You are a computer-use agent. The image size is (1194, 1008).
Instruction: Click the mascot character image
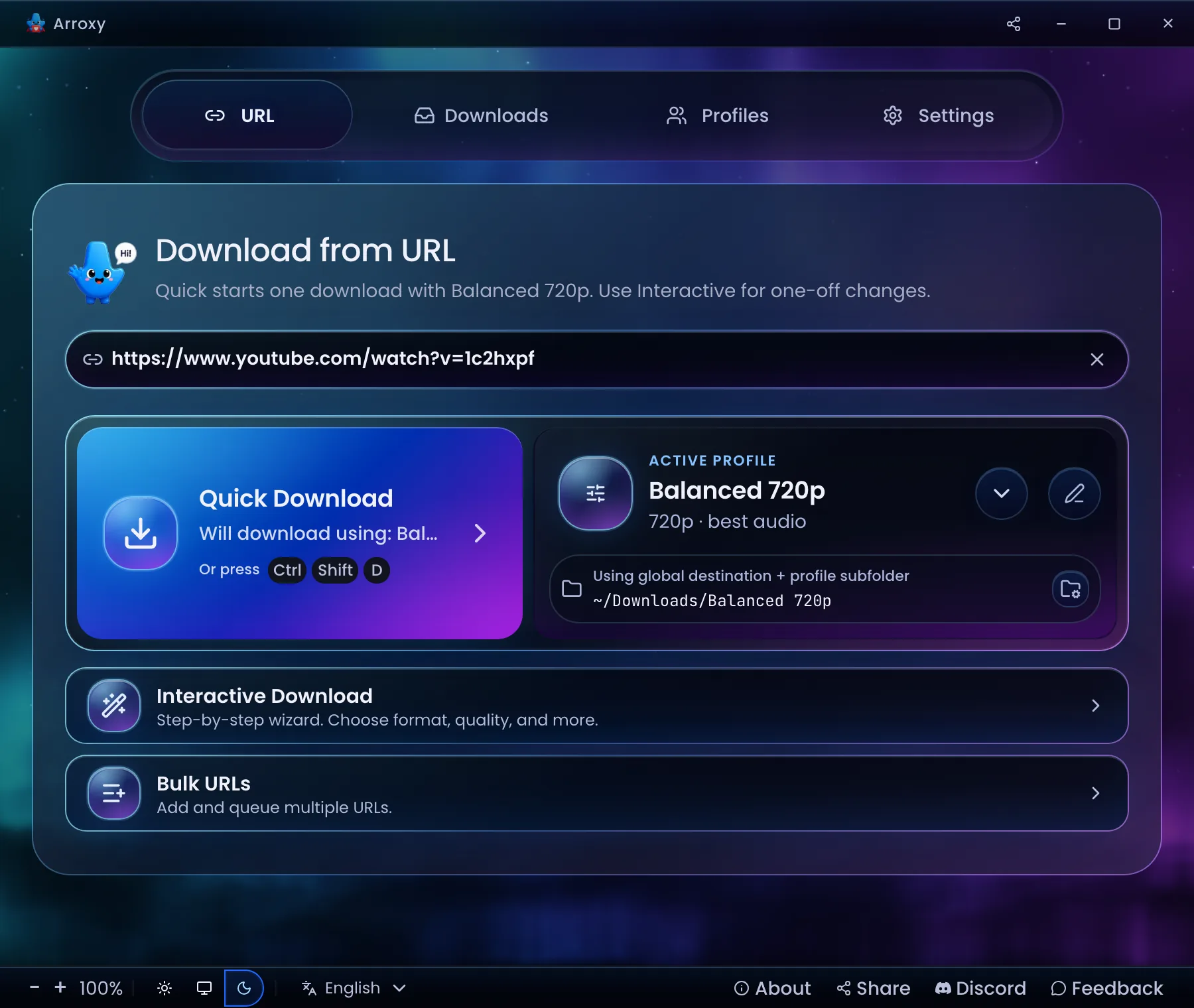(x=101, y=272)
